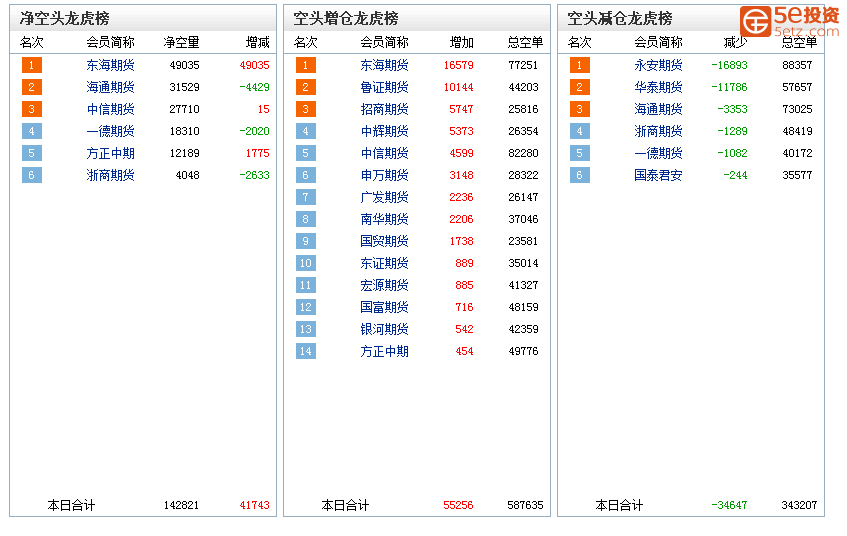Open 招商期货 member link
Image resolution: width=847 pixels, height=536 pixels.
pos(384,109)
